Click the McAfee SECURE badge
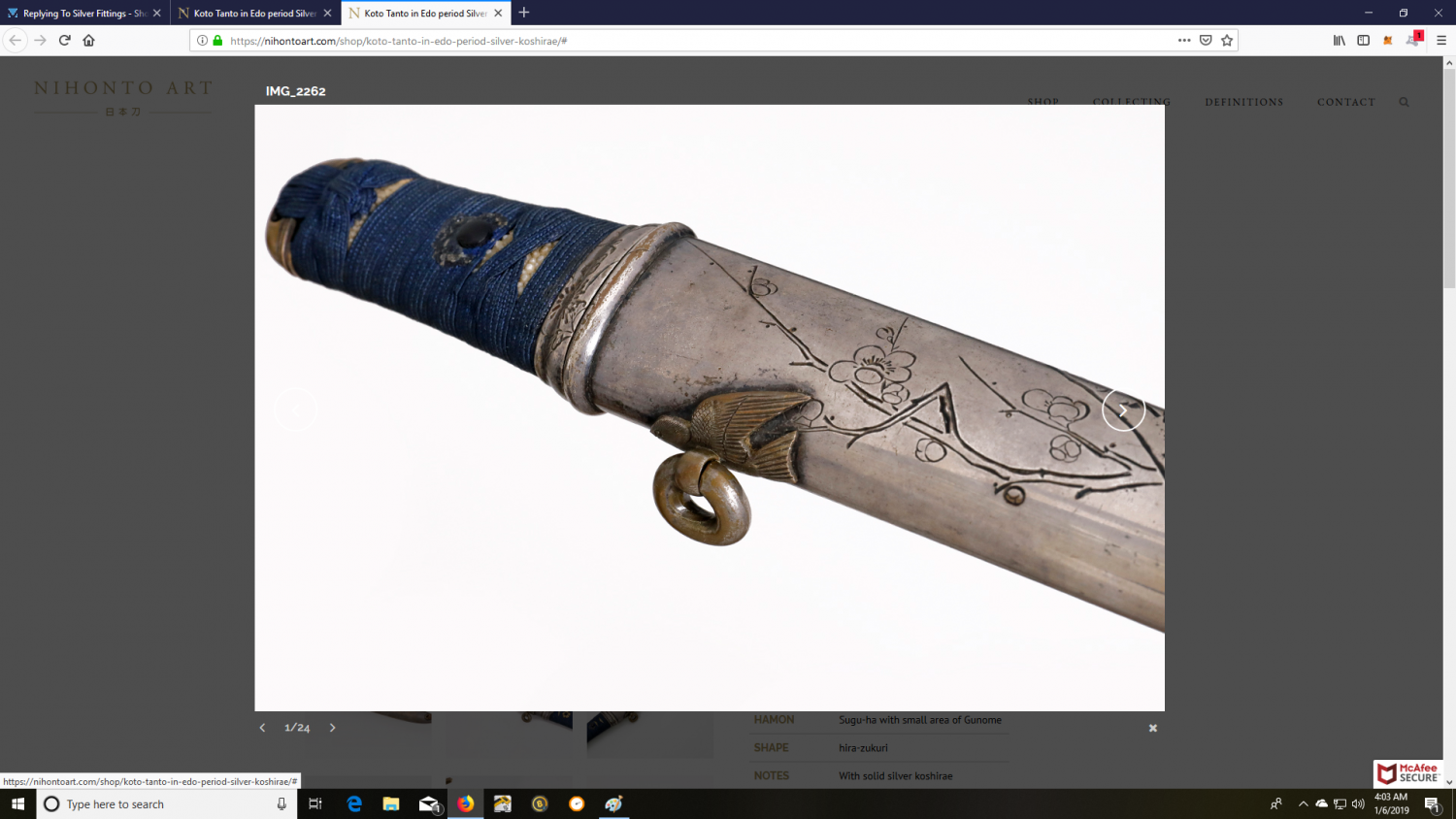The image size is (1456, 819). [x=1407, y=773]
